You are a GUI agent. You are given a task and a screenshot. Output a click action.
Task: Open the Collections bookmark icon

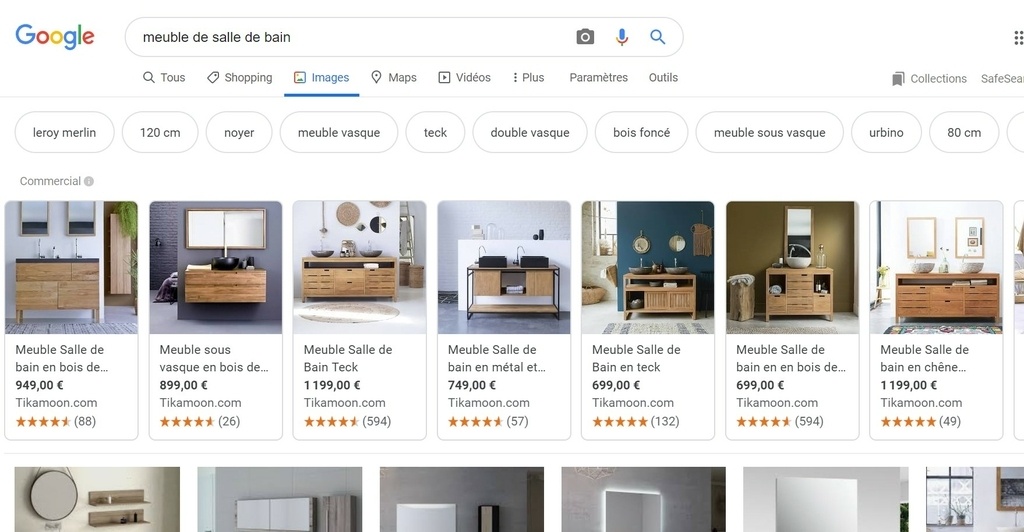point(898,79)
